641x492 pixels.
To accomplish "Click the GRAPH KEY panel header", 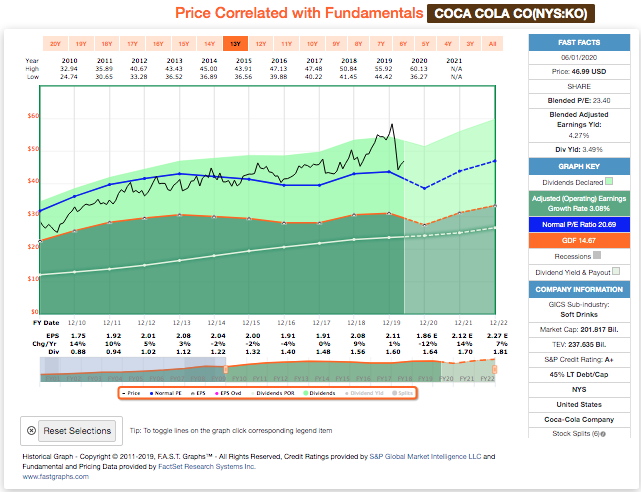I will (579, 166).
